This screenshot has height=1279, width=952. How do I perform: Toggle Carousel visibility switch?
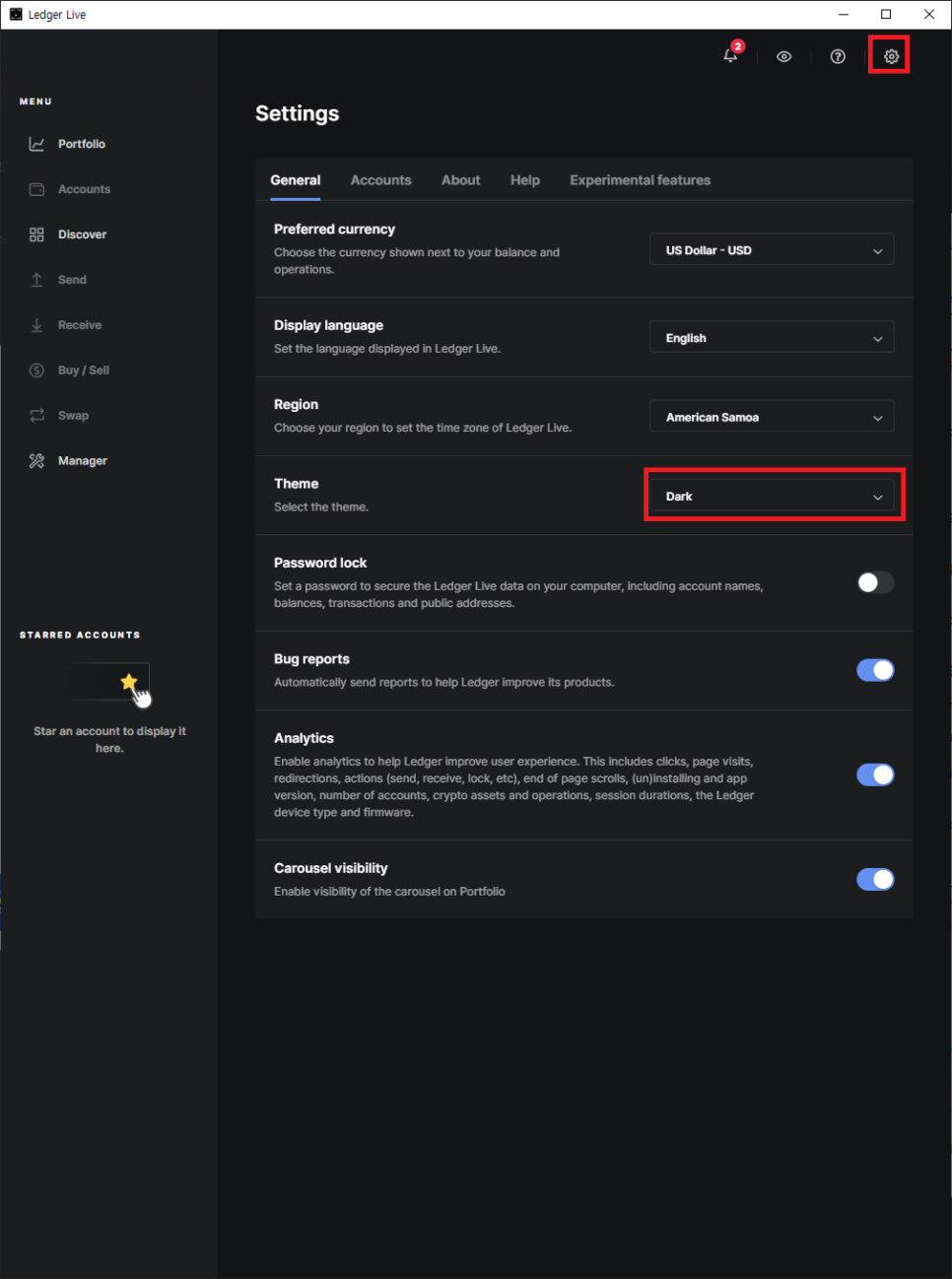(x=875, y=879)
